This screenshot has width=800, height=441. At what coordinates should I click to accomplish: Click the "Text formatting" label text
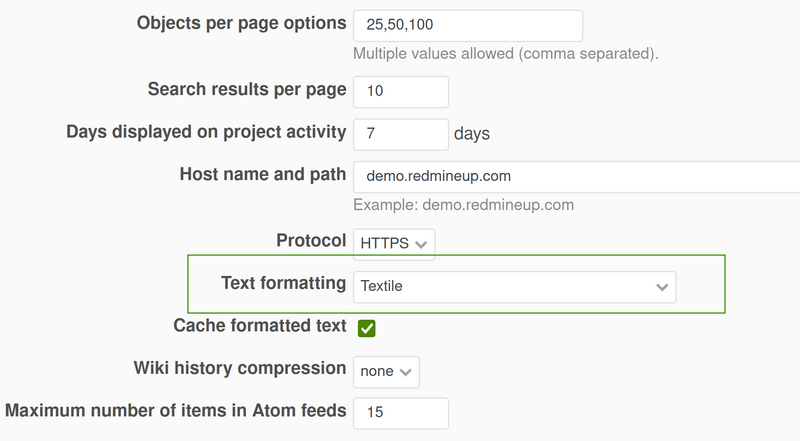(283, 284)
